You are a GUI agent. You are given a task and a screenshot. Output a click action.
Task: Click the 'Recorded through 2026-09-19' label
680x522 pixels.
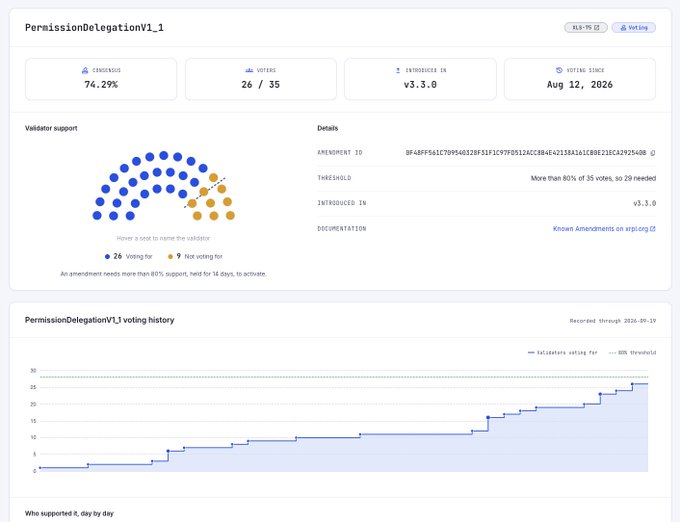point(613,321)
